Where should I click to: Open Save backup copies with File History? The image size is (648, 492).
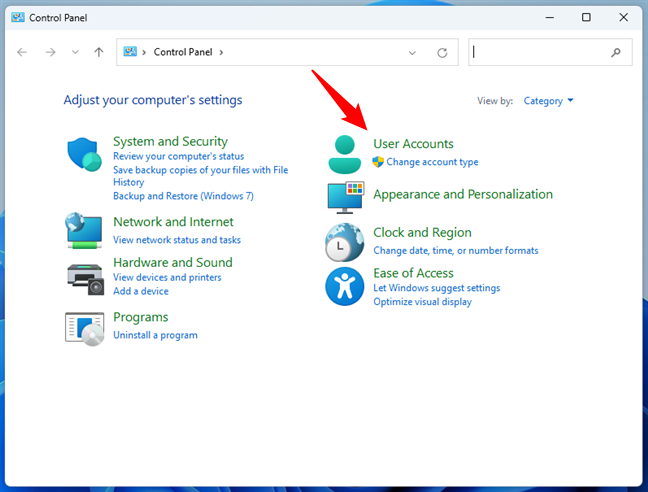coord(200,176)
